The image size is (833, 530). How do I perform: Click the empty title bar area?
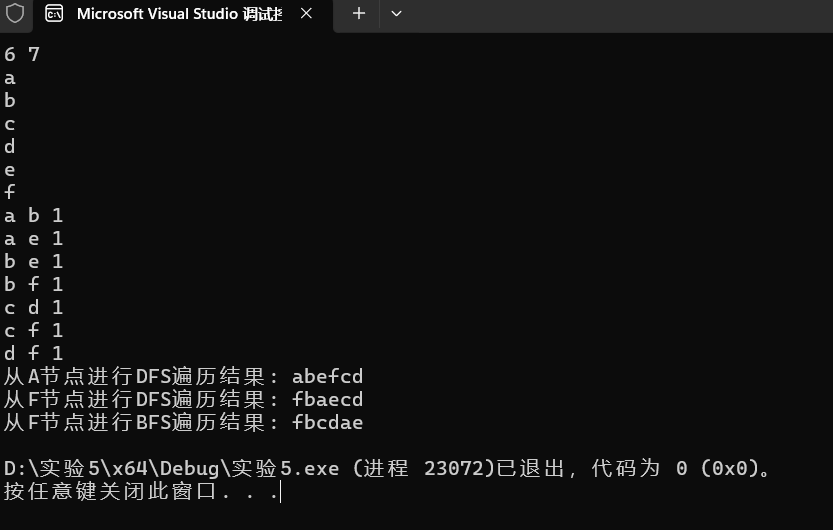pos(616,15)
